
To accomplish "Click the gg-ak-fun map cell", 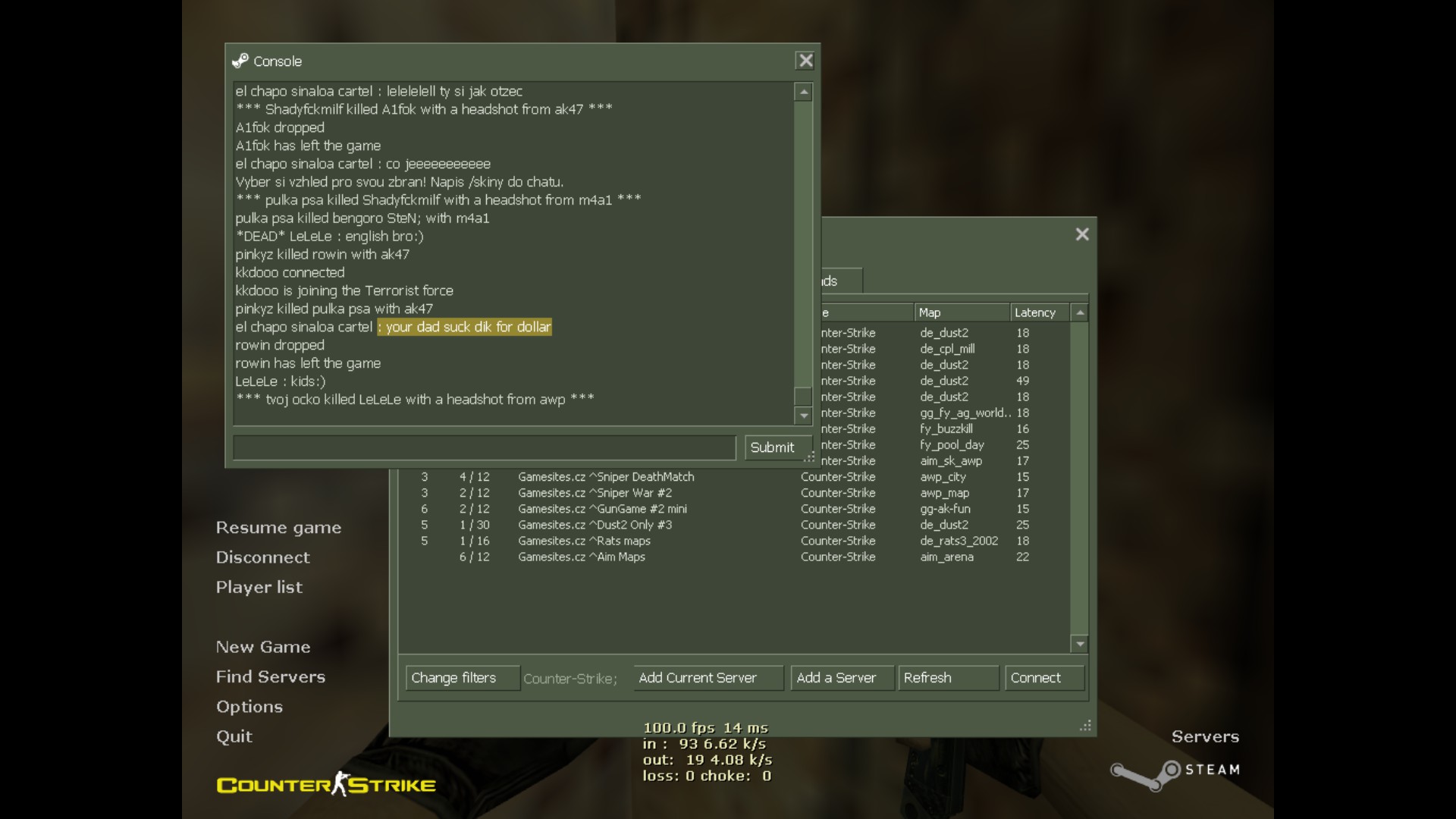I will [x=945, y=509].
